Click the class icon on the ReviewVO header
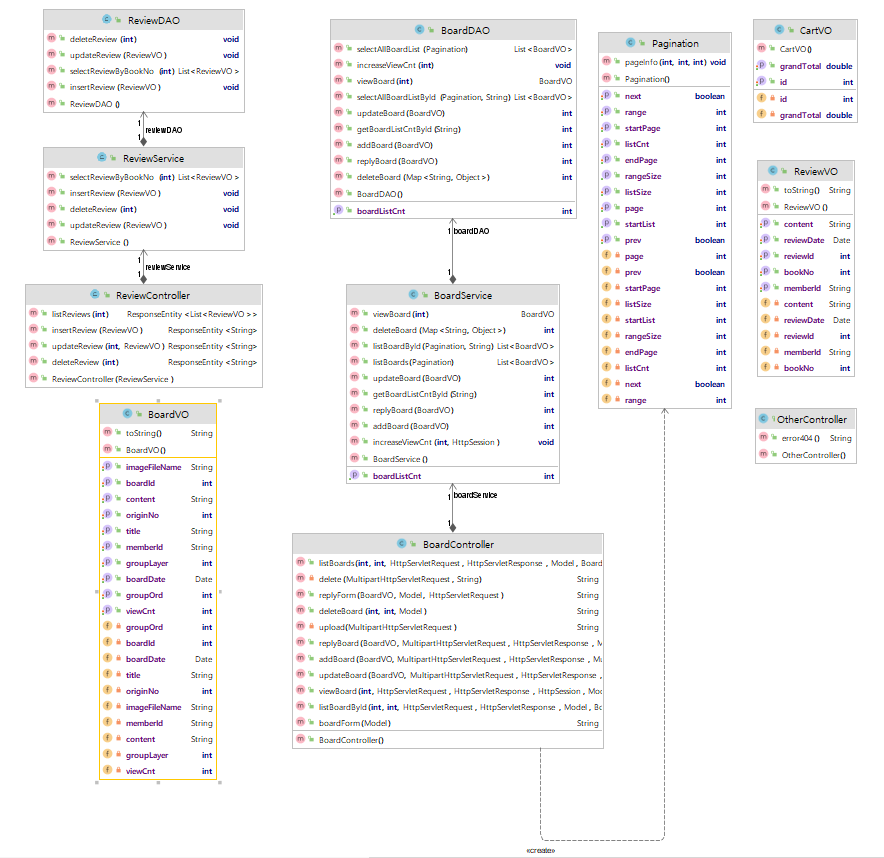 [x=772, y=170]
